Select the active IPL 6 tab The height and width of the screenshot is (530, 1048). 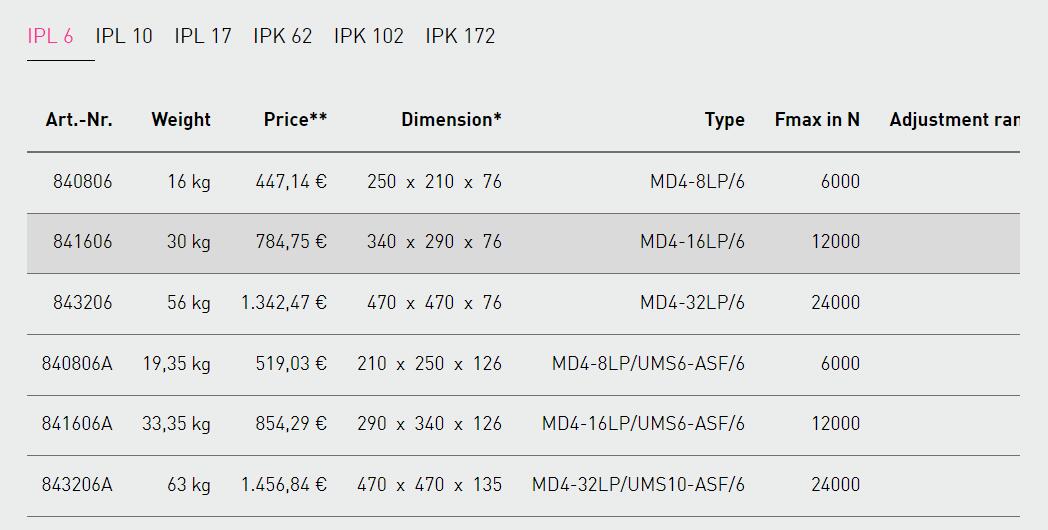coord(50,36)
